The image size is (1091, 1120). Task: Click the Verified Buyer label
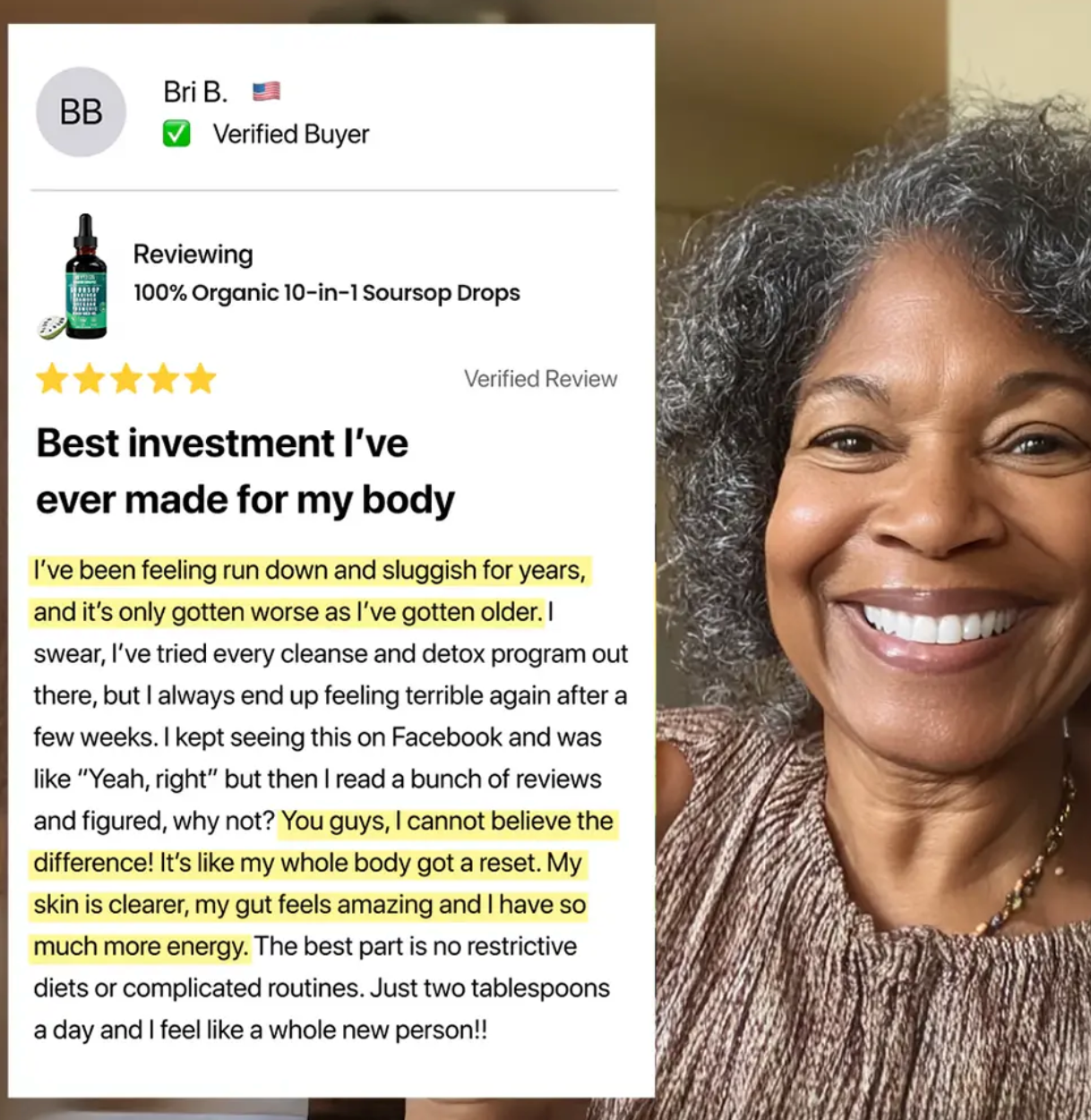pos(291,134)
